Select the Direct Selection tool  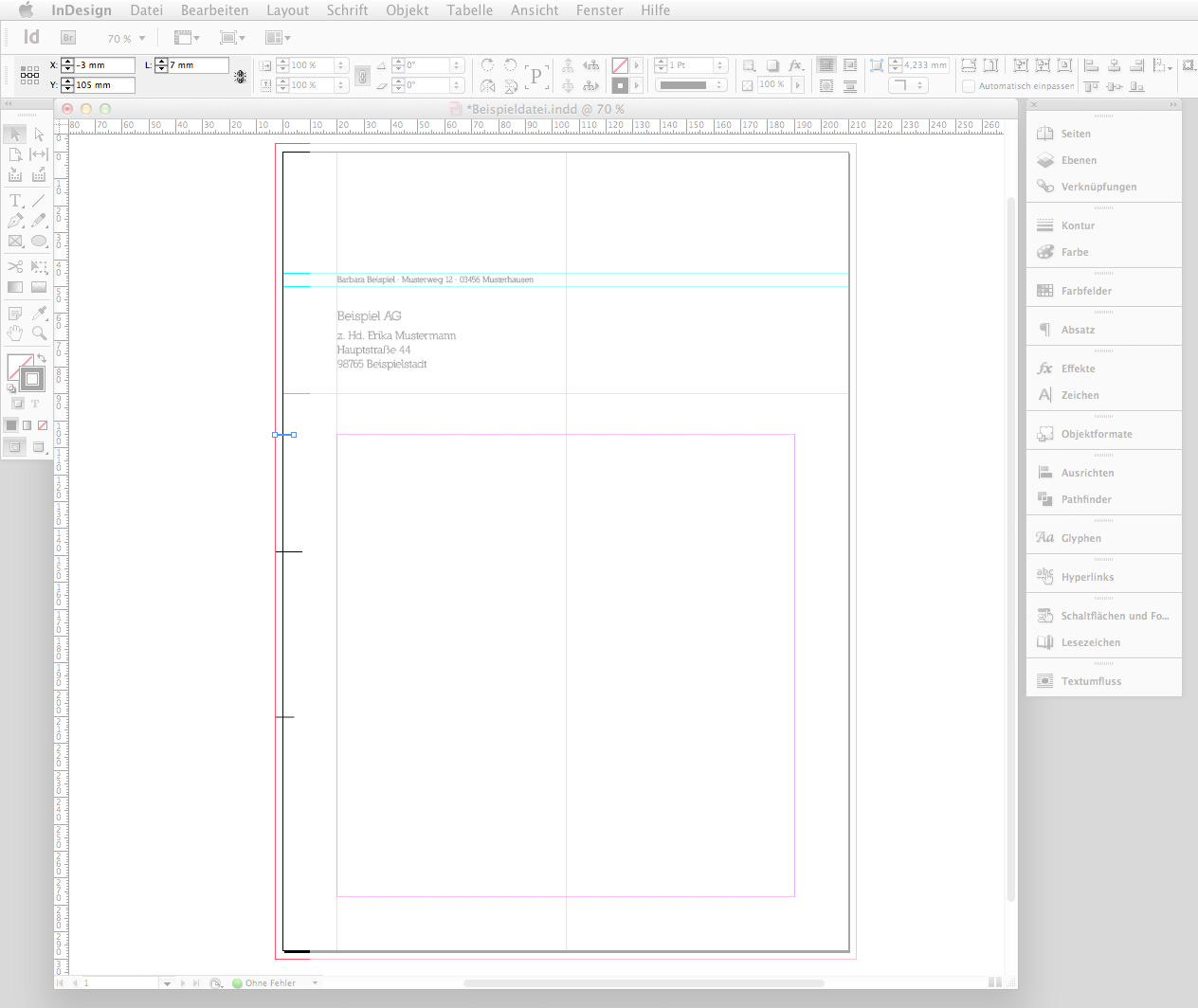[x=40, y=135]
